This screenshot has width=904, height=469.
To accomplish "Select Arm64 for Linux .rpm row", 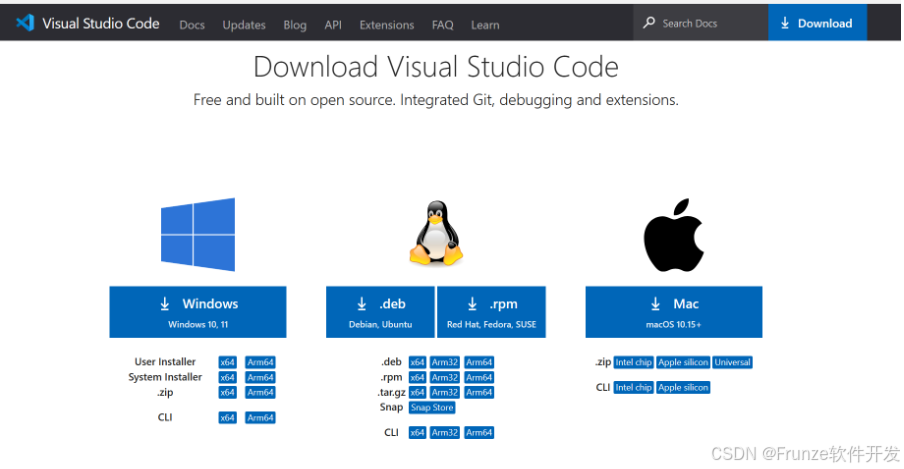I will tap(479, 377).
